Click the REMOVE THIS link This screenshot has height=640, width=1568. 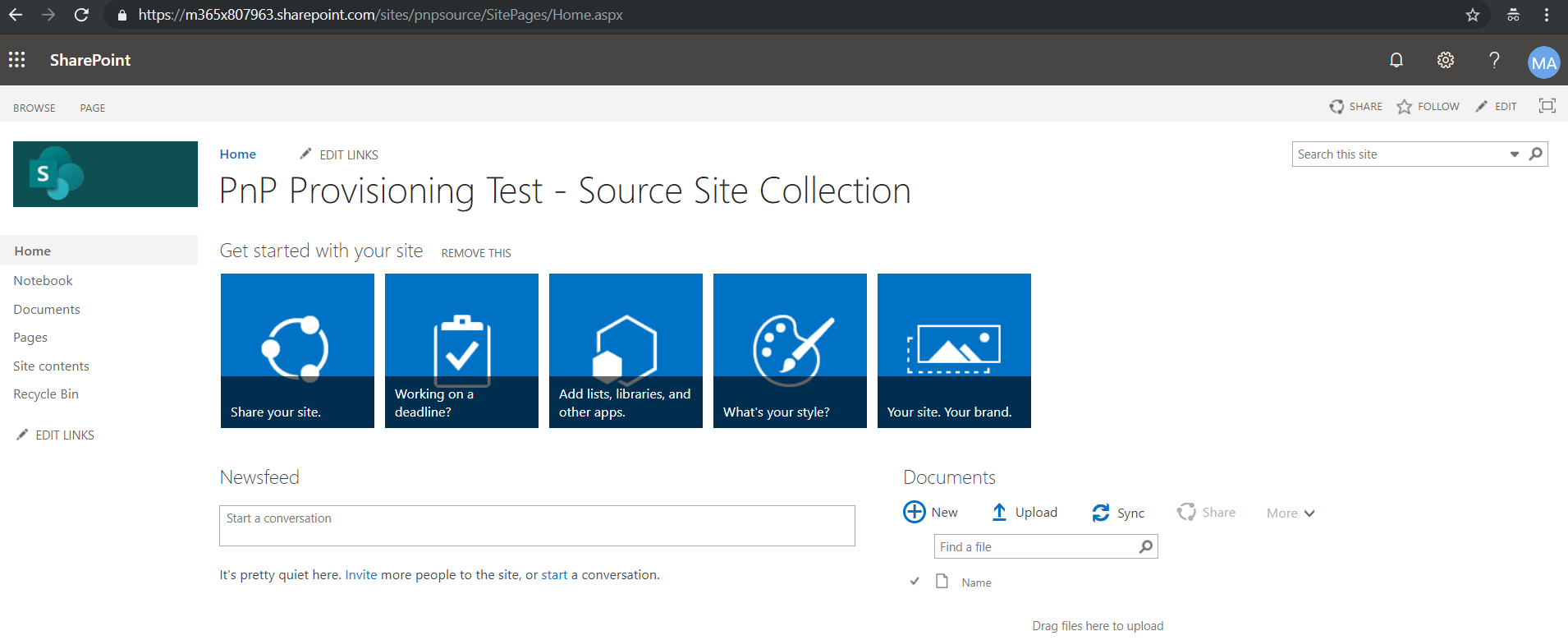click(x=476, y=253)
